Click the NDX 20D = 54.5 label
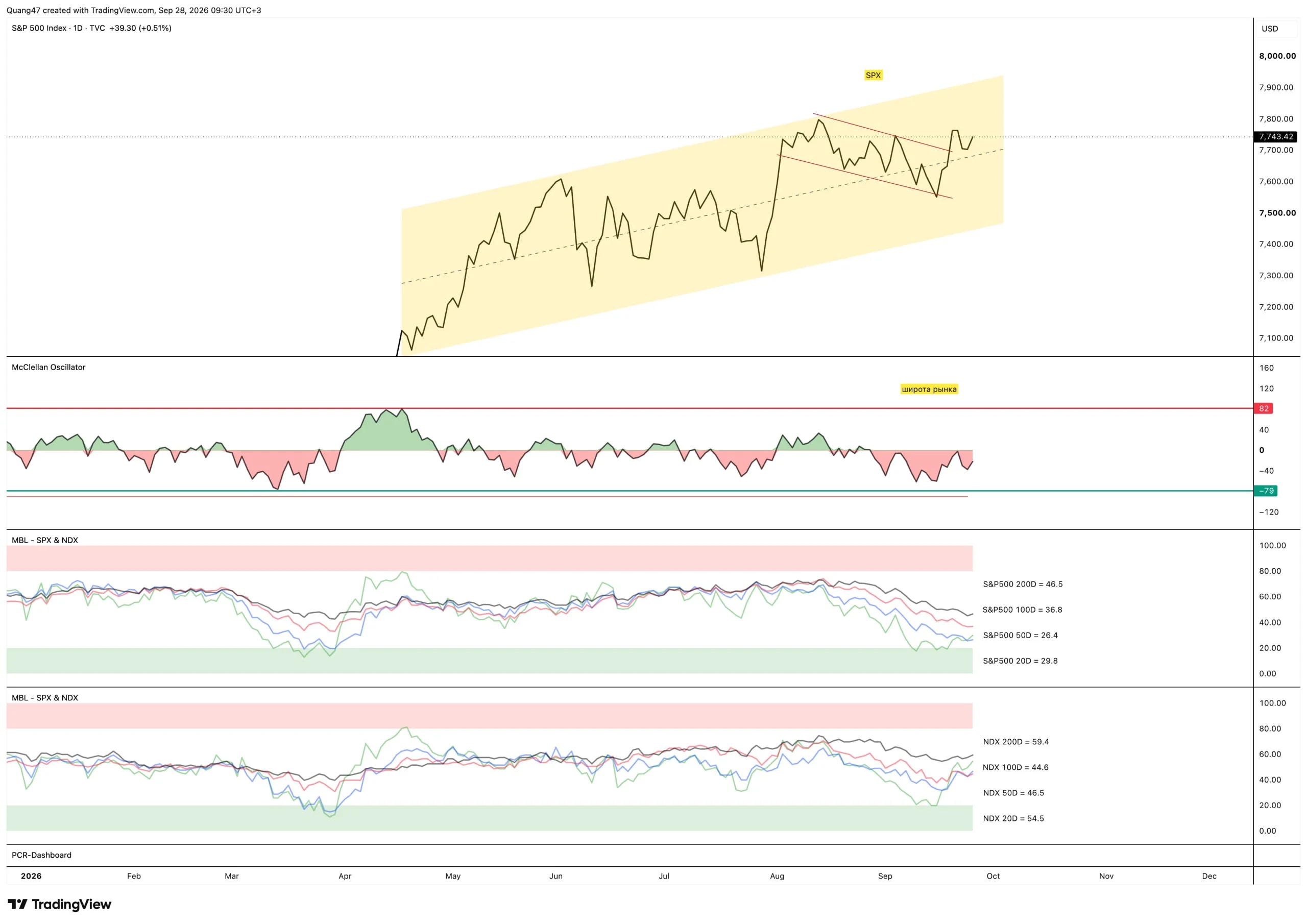The height and width of the screenshot is (924, 1307). pos(1013,819)
